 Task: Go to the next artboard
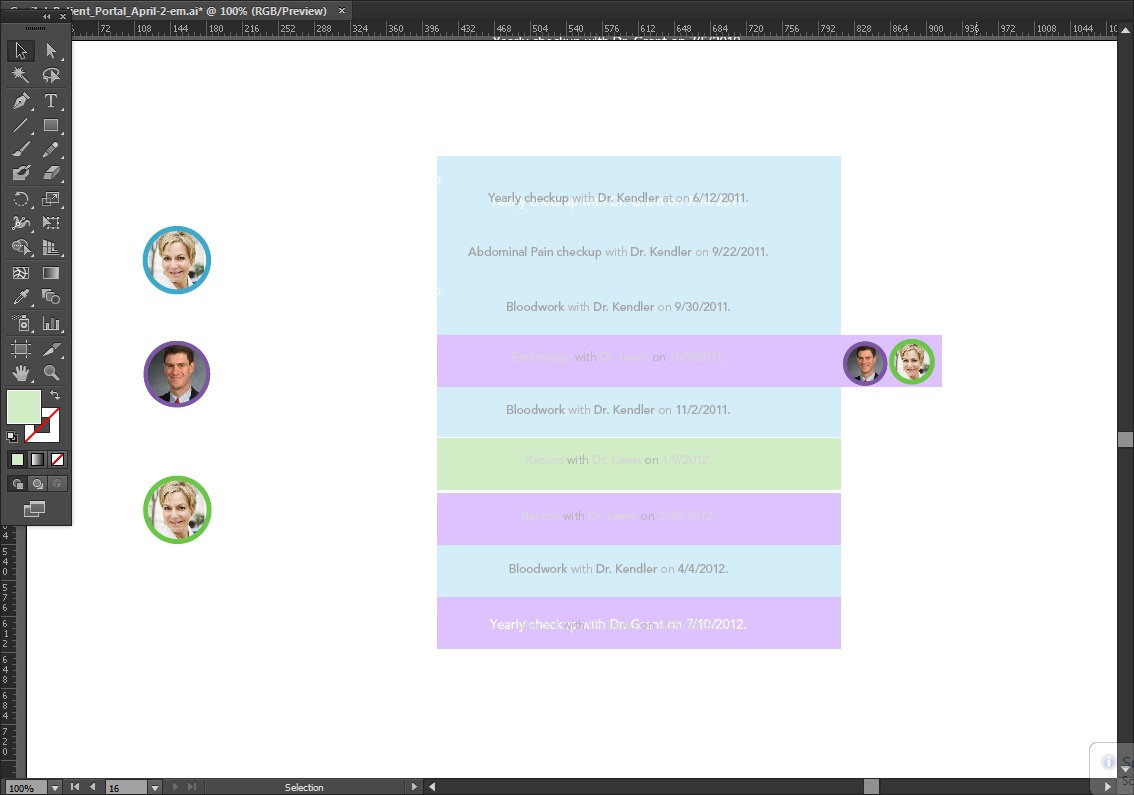tap(174, 787)
